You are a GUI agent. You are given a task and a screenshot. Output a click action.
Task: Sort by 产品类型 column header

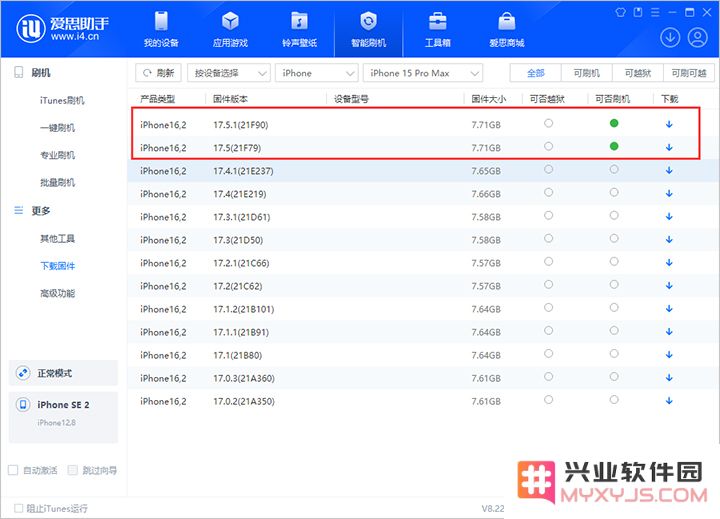(158, 99)
